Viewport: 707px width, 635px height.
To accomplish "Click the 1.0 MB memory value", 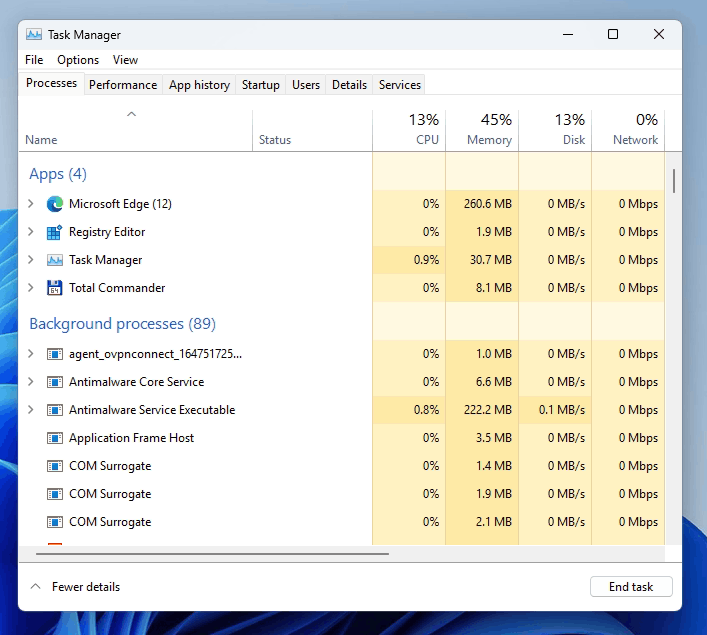I will (494, 354).
